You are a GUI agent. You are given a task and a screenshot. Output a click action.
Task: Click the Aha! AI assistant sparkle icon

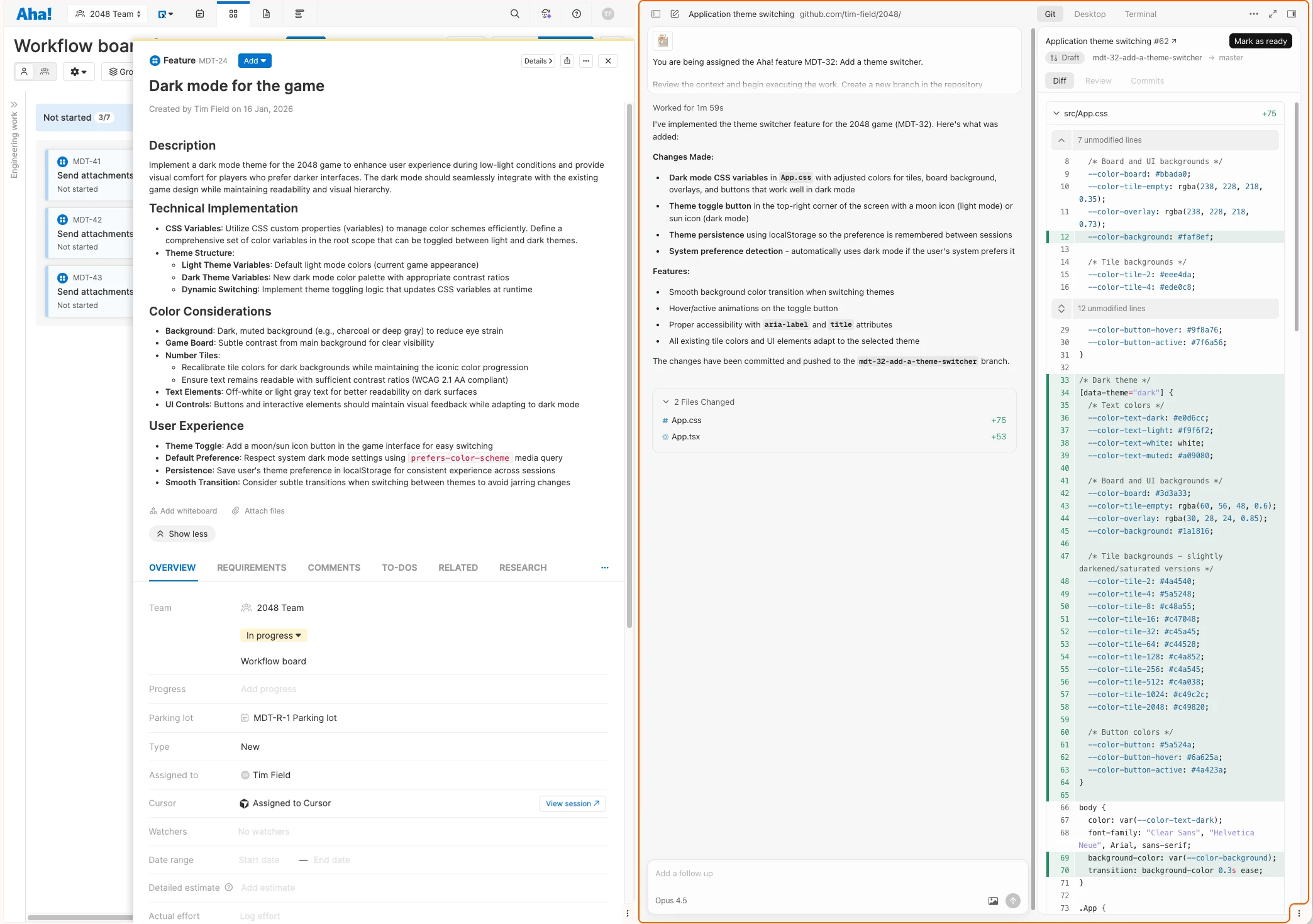pos(546,13)
